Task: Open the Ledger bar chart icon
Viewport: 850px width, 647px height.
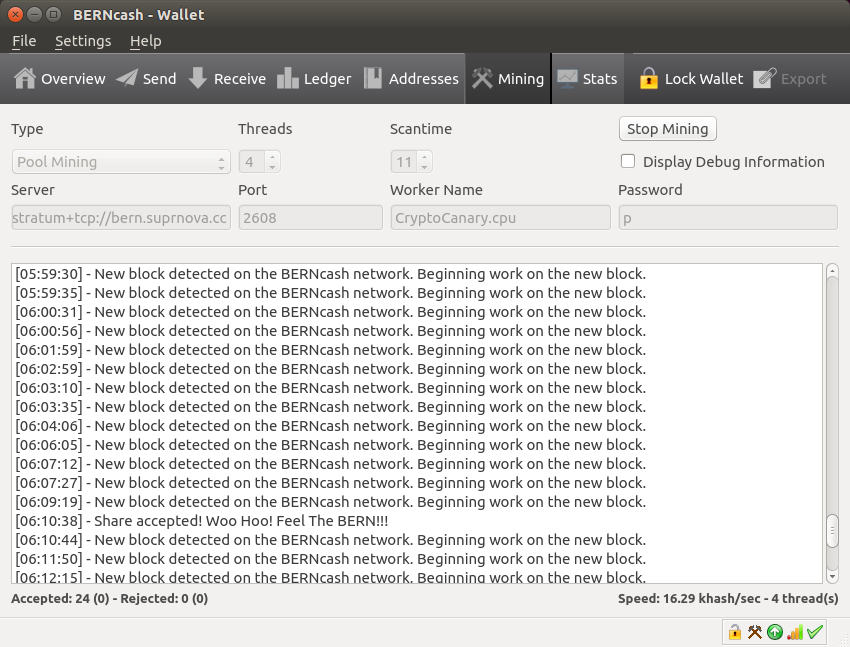Action: click(x=288, y=79)
